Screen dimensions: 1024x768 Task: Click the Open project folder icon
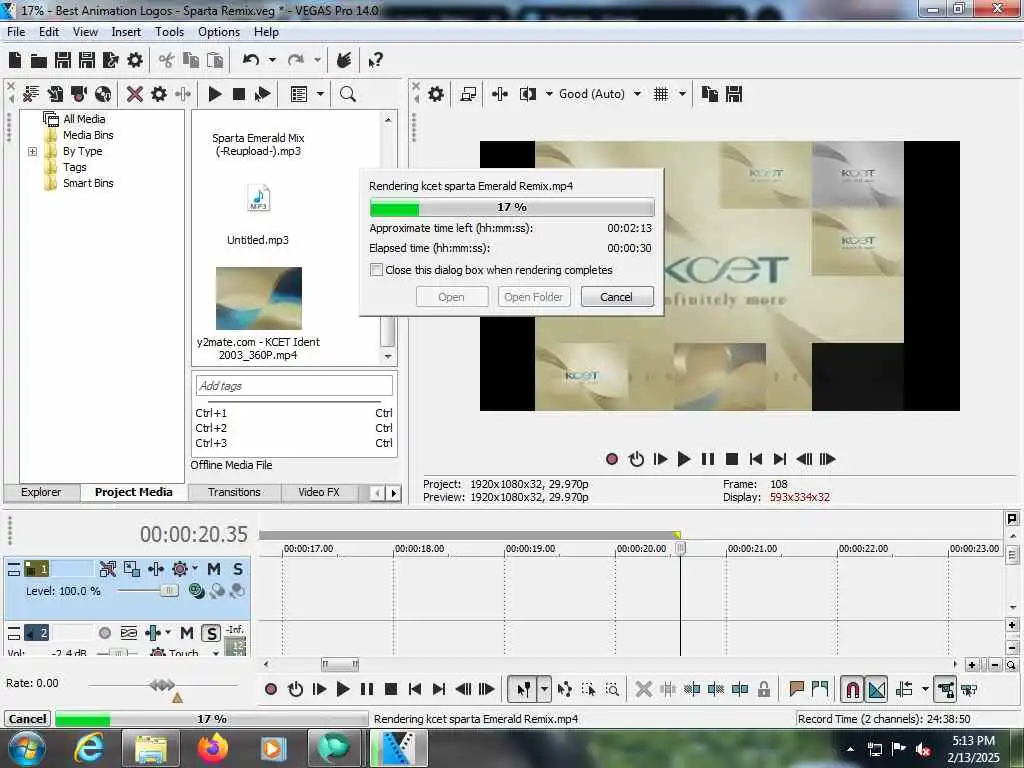[39, 61]
